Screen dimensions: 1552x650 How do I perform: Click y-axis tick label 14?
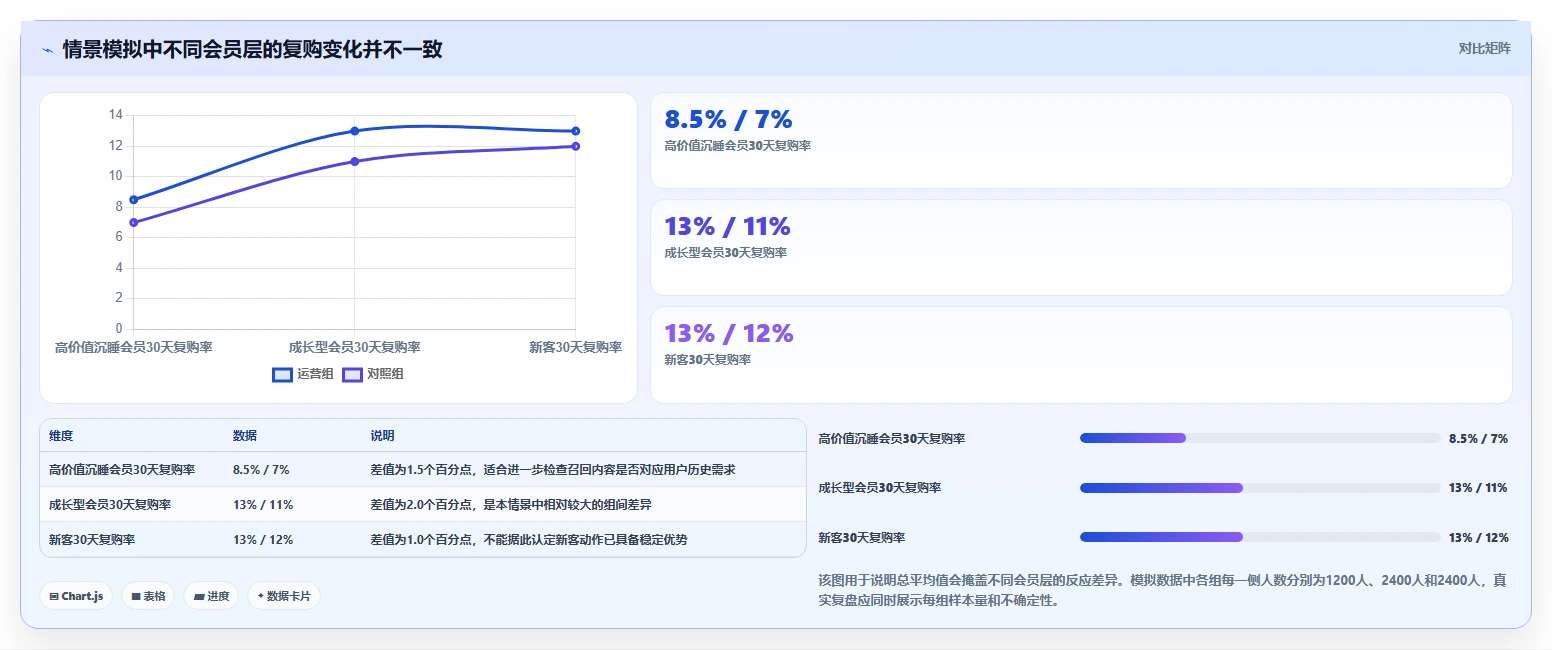click(x=115, y=115)
